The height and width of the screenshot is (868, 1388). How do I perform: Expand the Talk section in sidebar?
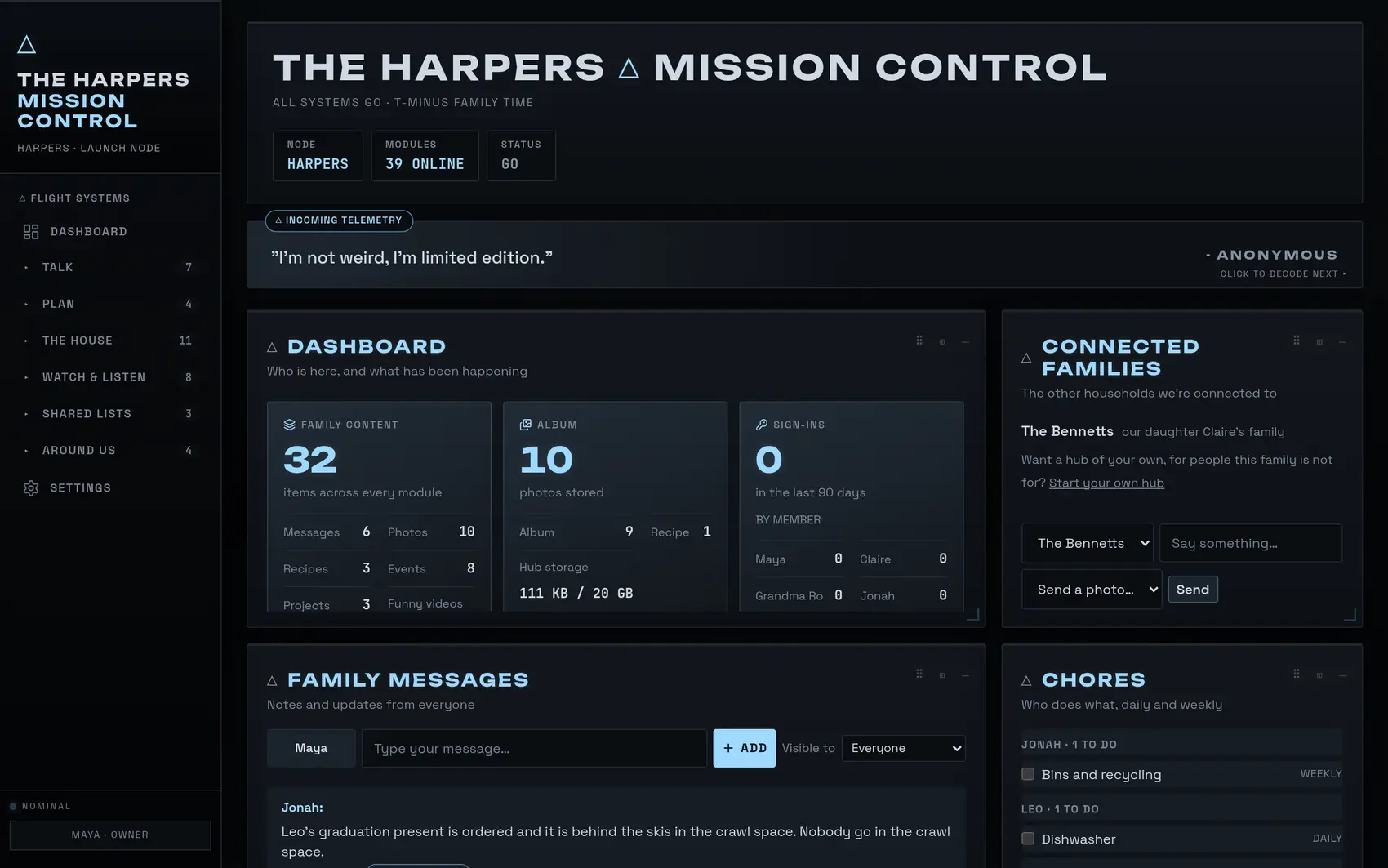click(x=110, y=267)
